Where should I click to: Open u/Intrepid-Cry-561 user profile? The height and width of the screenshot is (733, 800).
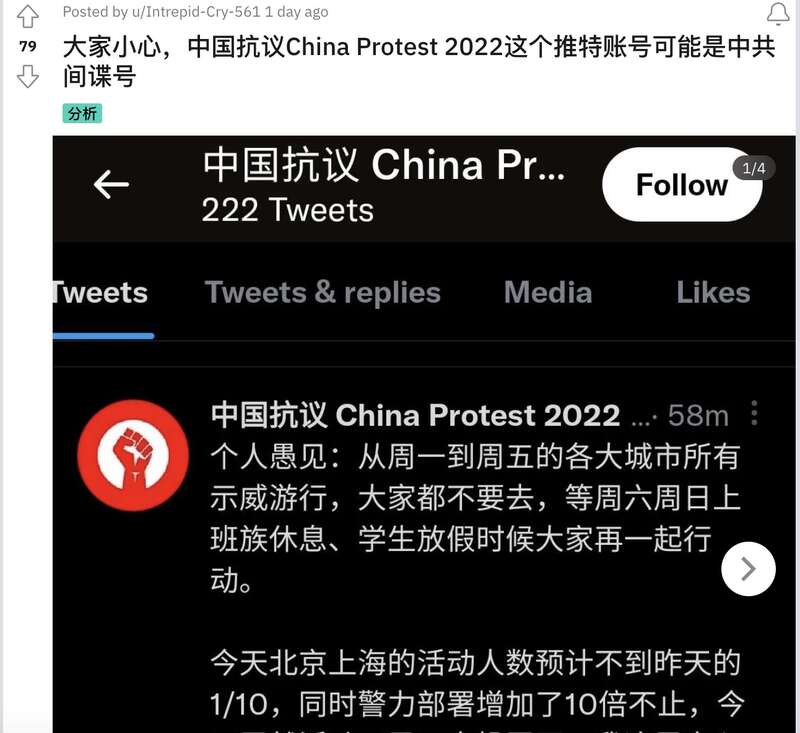(196, 12)
